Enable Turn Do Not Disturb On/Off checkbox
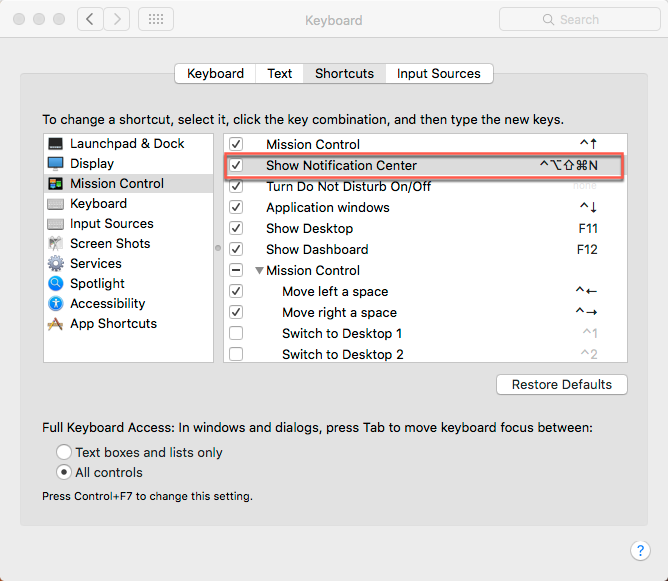This screenshot has height=581, width=668. click(x=236, y=187)
